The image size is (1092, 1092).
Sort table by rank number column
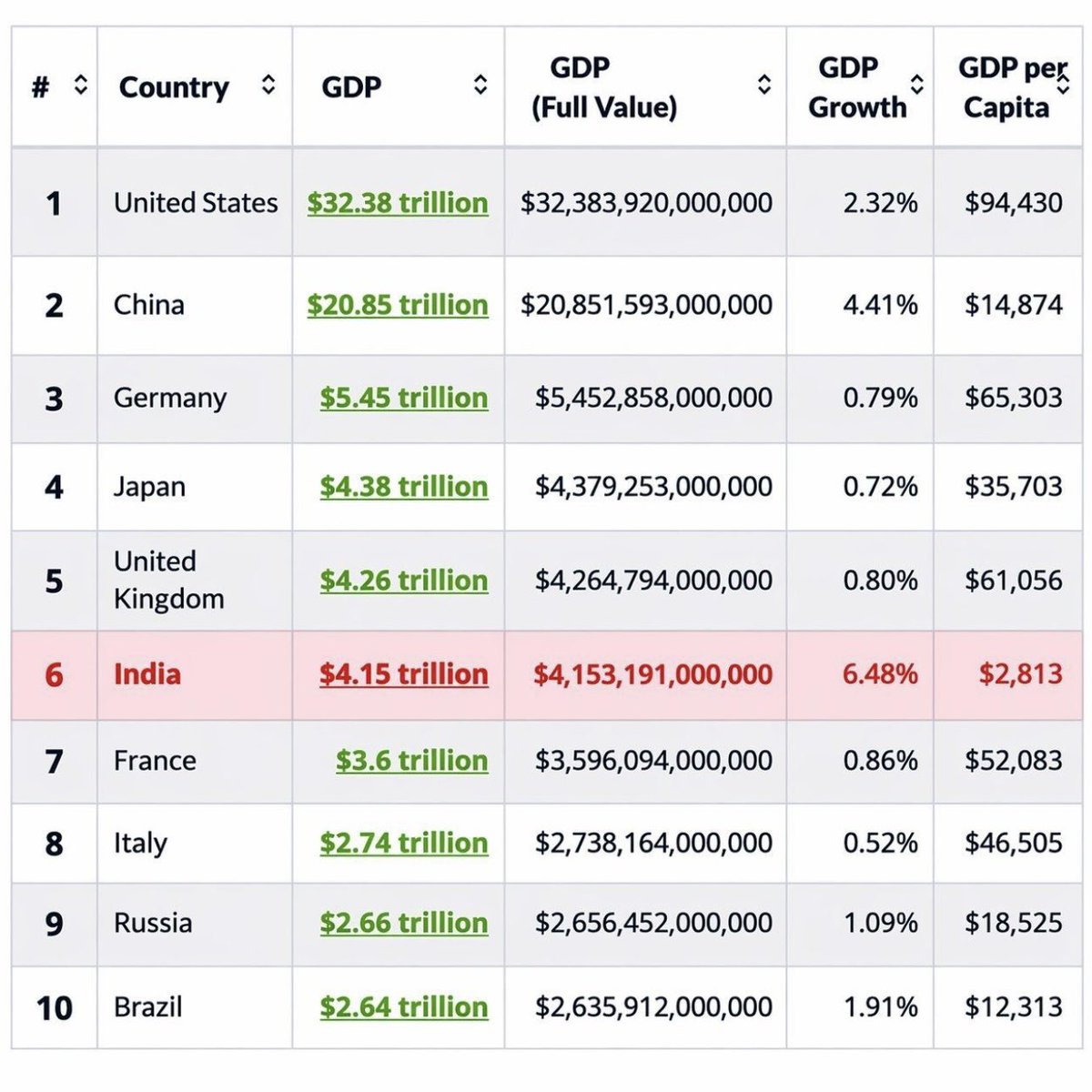81,86
